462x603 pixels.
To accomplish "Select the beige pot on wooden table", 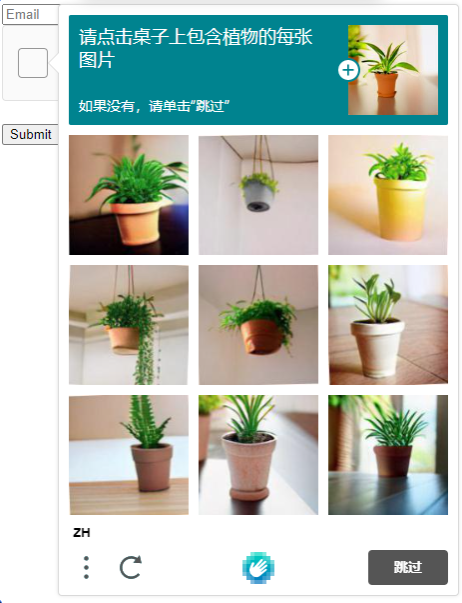I will point(388,325).
